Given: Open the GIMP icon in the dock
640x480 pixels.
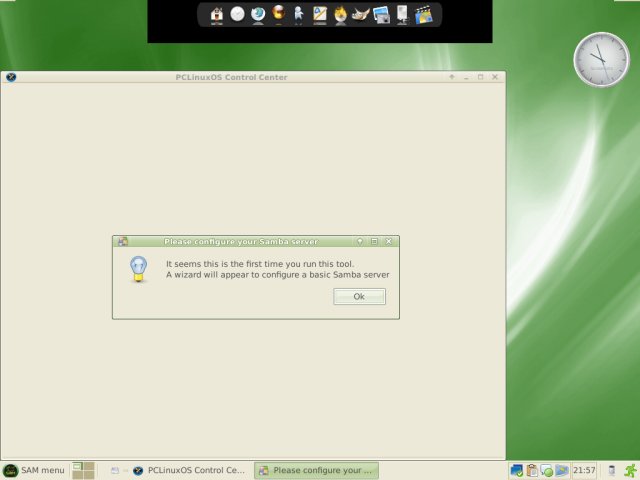Looking at the screenshot, I should [361, 15].
